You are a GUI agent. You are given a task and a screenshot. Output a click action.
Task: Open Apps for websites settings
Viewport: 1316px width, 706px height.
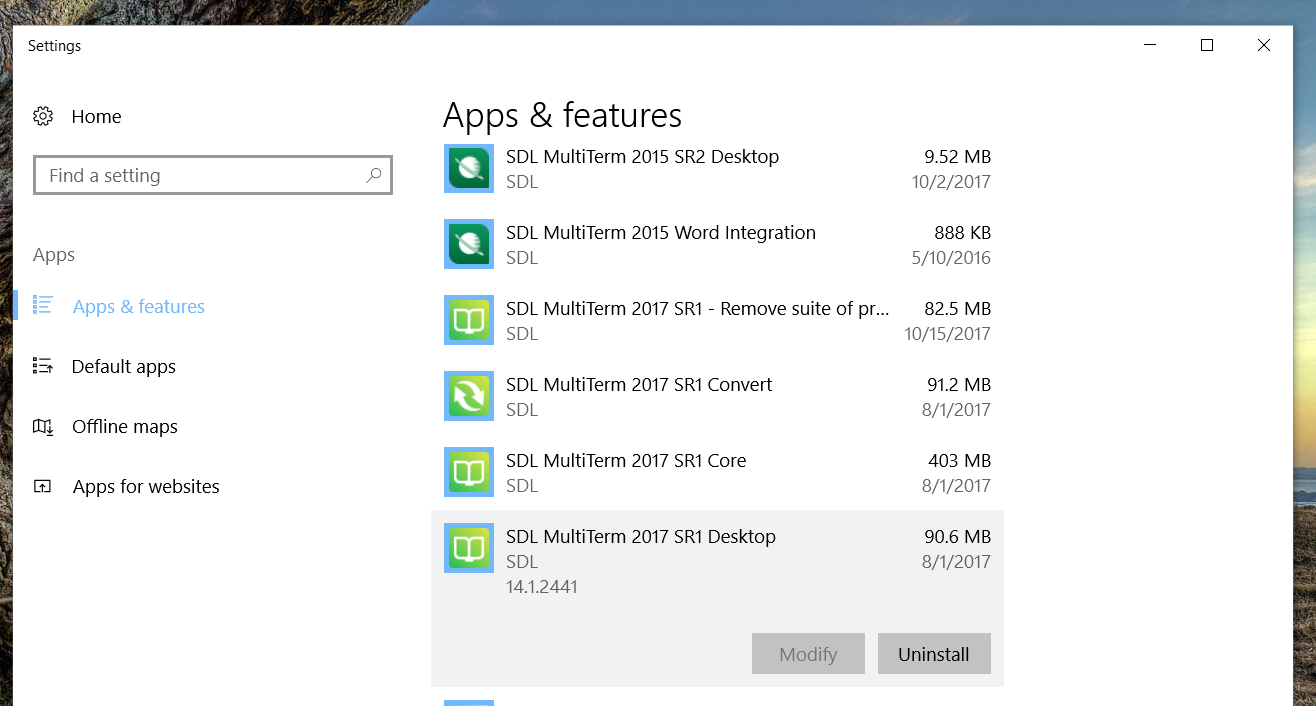(x=146, y=487)
